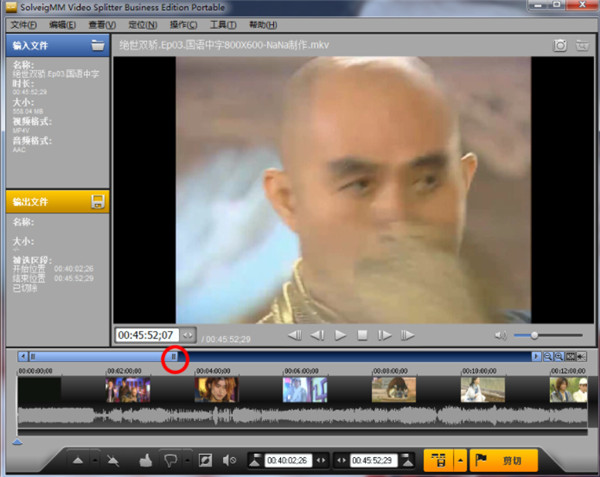Click the blue timeline position marker
Viewport: 600px width, 477px height.
17,442
